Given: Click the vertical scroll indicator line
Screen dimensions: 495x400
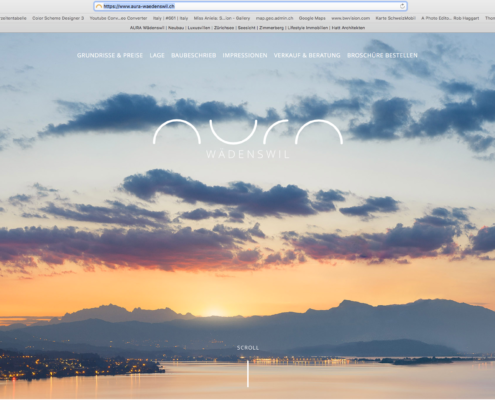Looking at the screenshot, I should pyautogui.click(x=248, y=373).
